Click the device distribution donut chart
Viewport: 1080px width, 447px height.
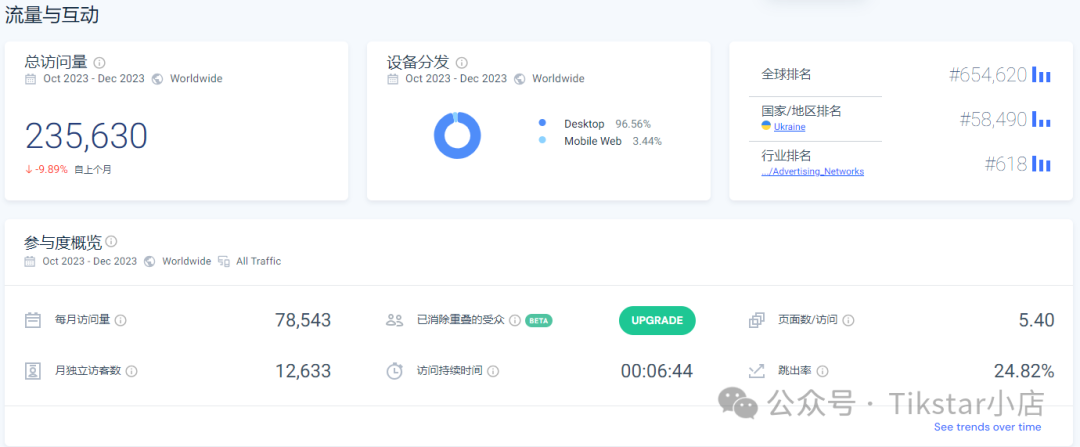457,136
